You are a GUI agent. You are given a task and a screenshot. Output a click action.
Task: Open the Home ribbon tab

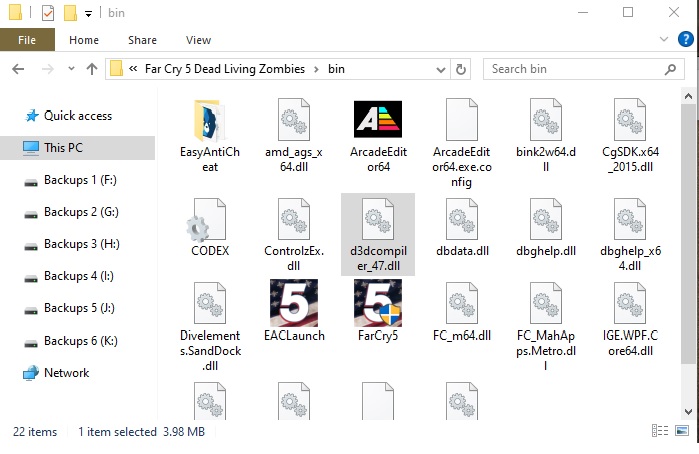click(84, 40)
